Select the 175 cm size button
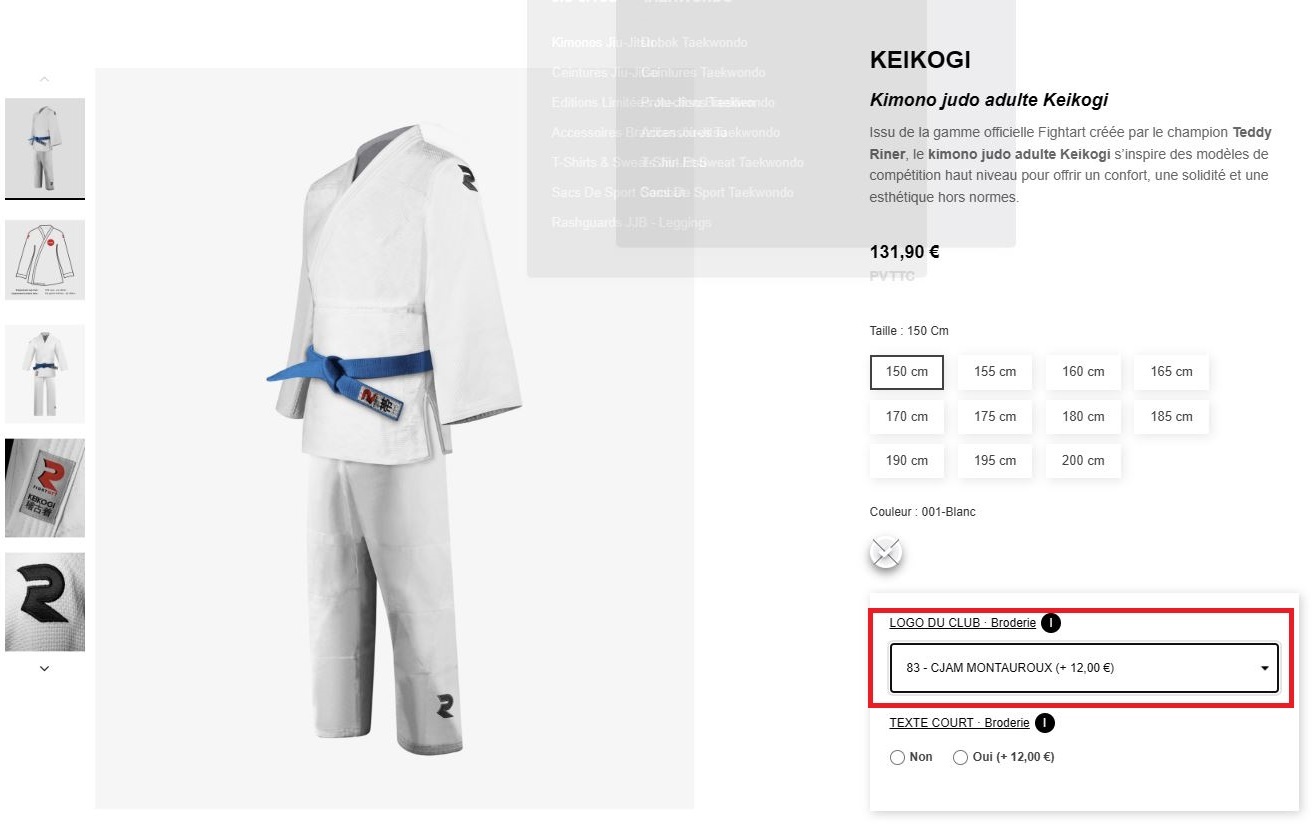The height and width of the screenshot is (830, 1312). coord(995,417)
